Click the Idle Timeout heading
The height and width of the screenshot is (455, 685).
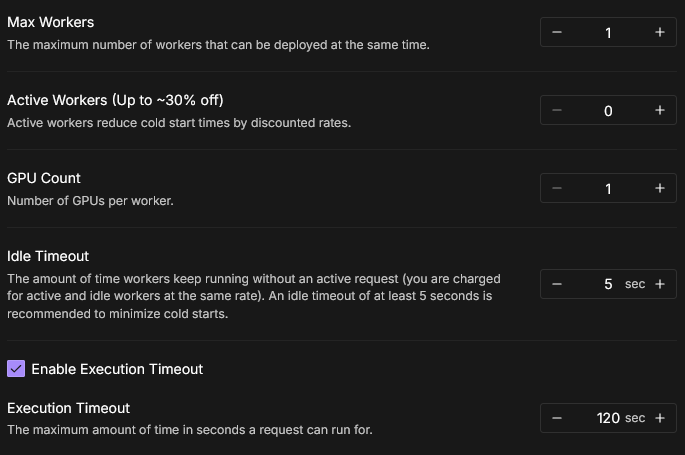pos(48,256)
